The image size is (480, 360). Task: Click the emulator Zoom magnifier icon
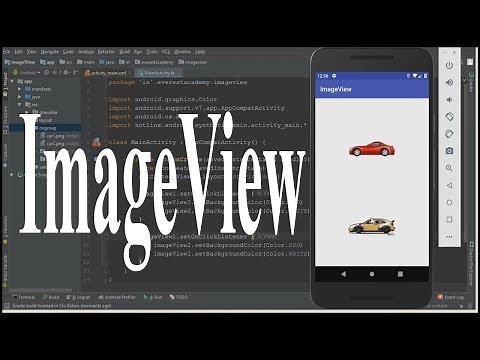click(x=449, y=168)
